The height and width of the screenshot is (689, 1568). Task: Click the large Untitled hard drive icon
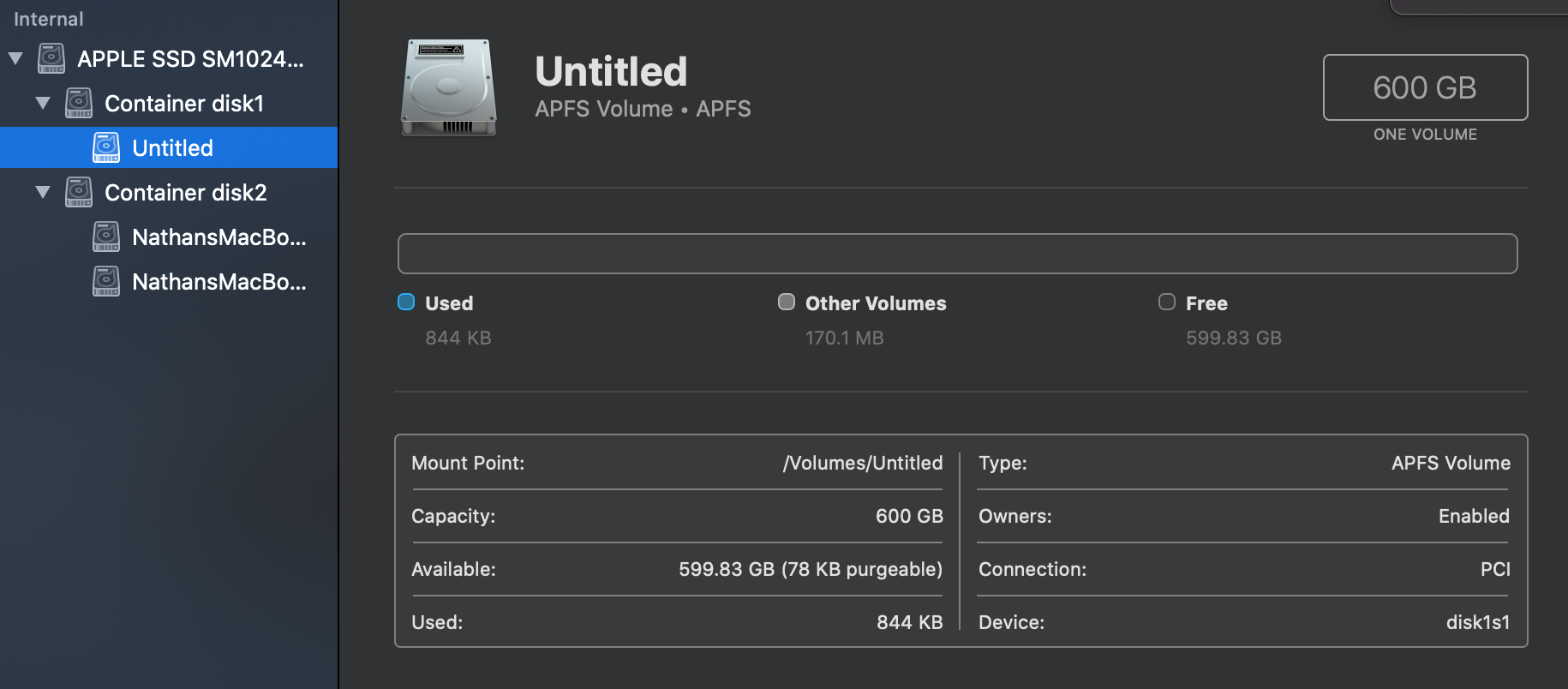(448, 87)
